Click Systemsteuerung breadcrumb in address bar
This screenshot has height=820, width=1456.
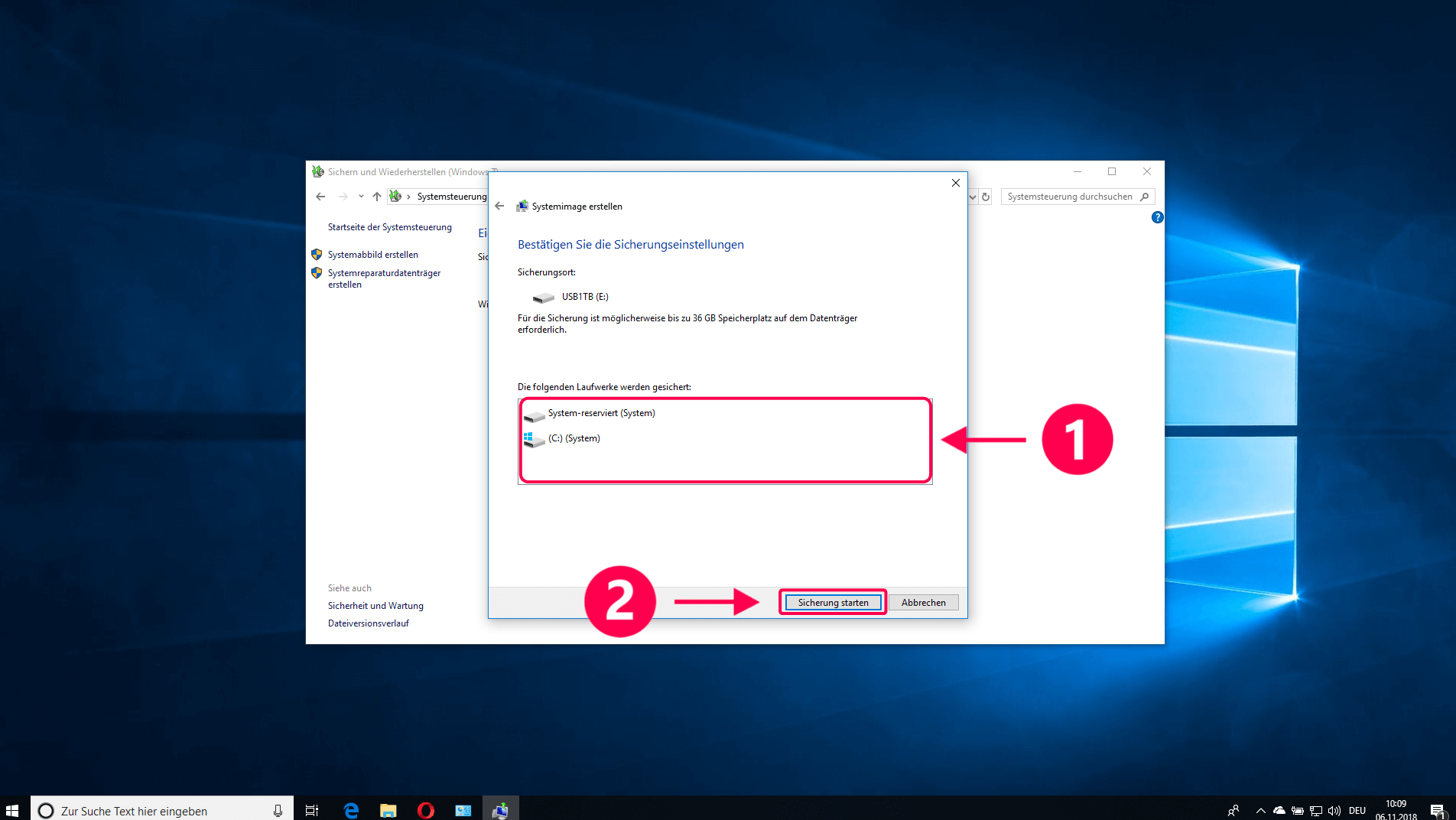click(x=451, y=197)
